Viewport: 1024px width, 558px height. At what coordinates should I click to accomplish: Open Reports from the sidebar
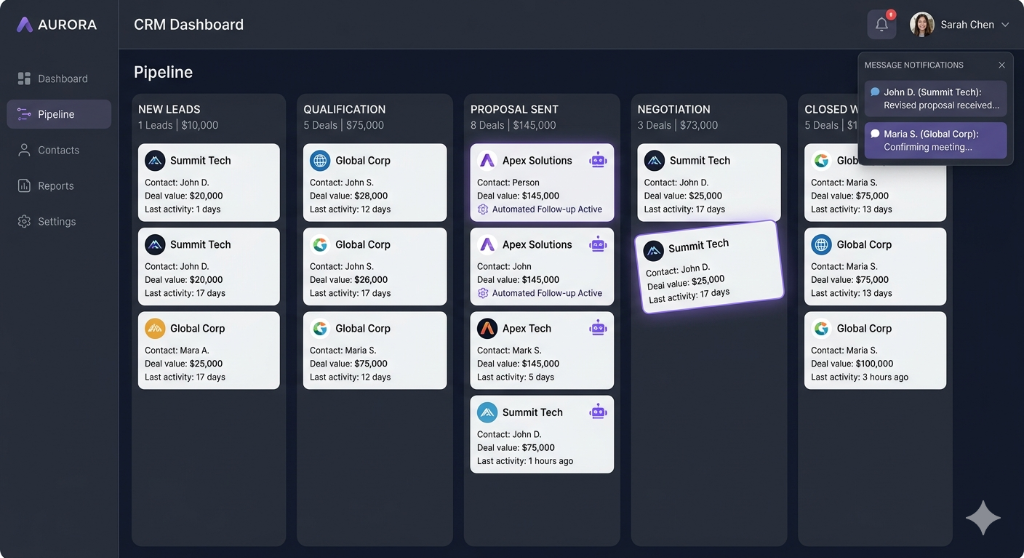point(59,186)
